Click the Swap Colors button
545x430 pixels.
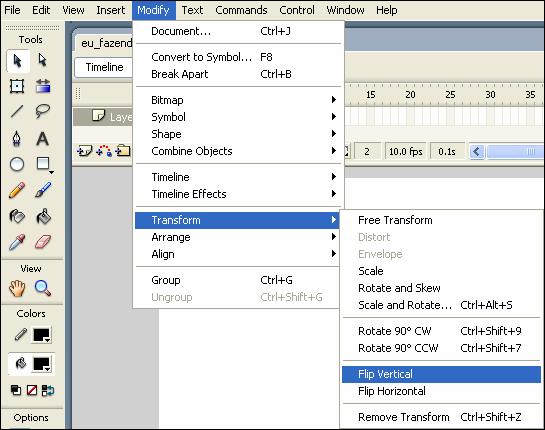tap(48, 390)
